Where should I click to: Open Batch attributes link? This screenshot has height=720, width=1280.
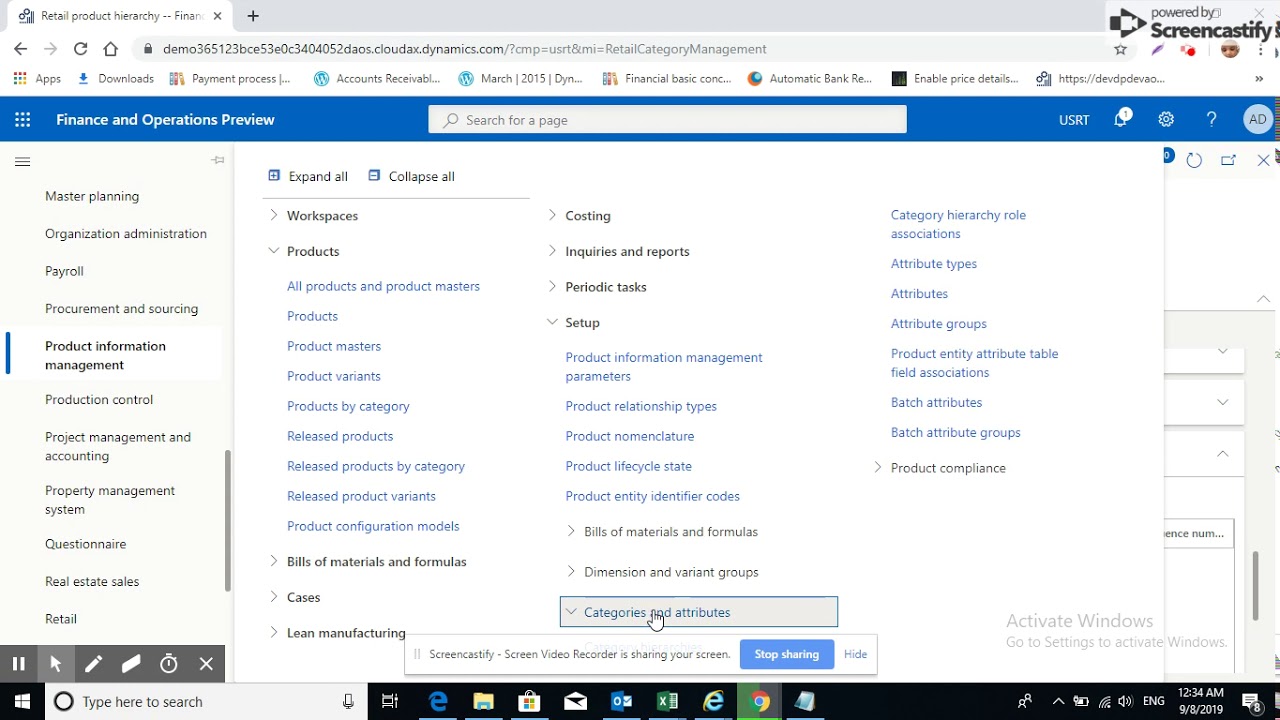click(936, 402)
